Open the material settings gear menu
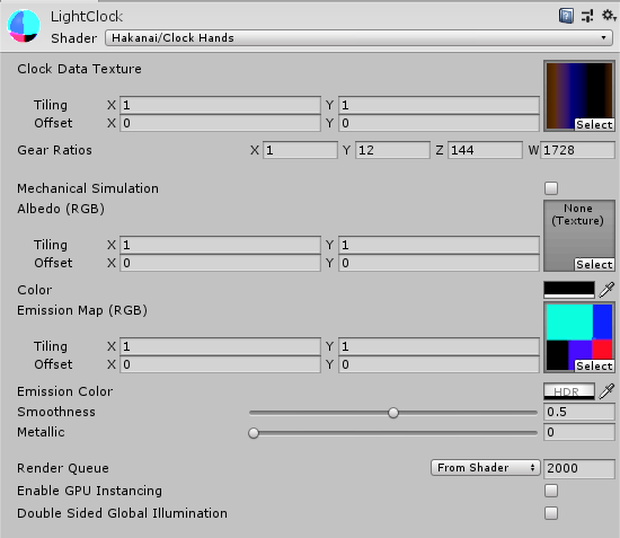This screenshot has height=538, width=620. pos(609,15)
